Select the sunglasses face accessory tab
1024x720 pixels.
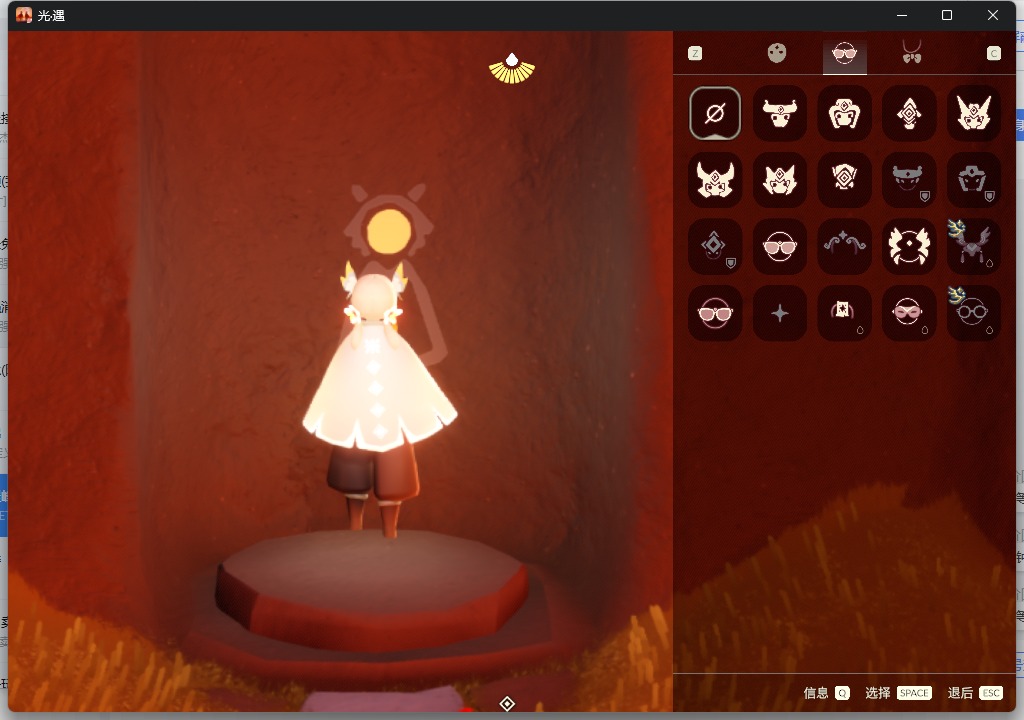point(844,54)
